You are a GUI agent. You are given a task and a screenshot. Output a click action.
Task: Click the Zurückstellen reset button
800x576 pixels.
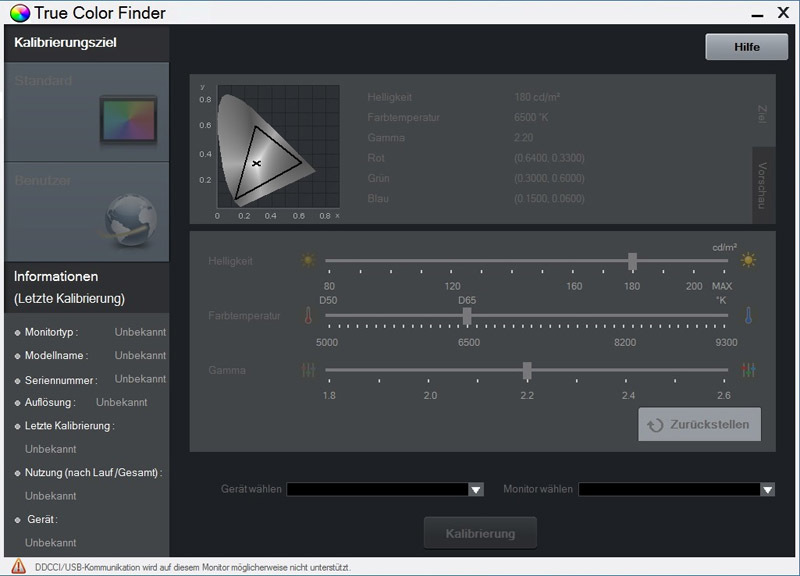[x=699, y=424]
